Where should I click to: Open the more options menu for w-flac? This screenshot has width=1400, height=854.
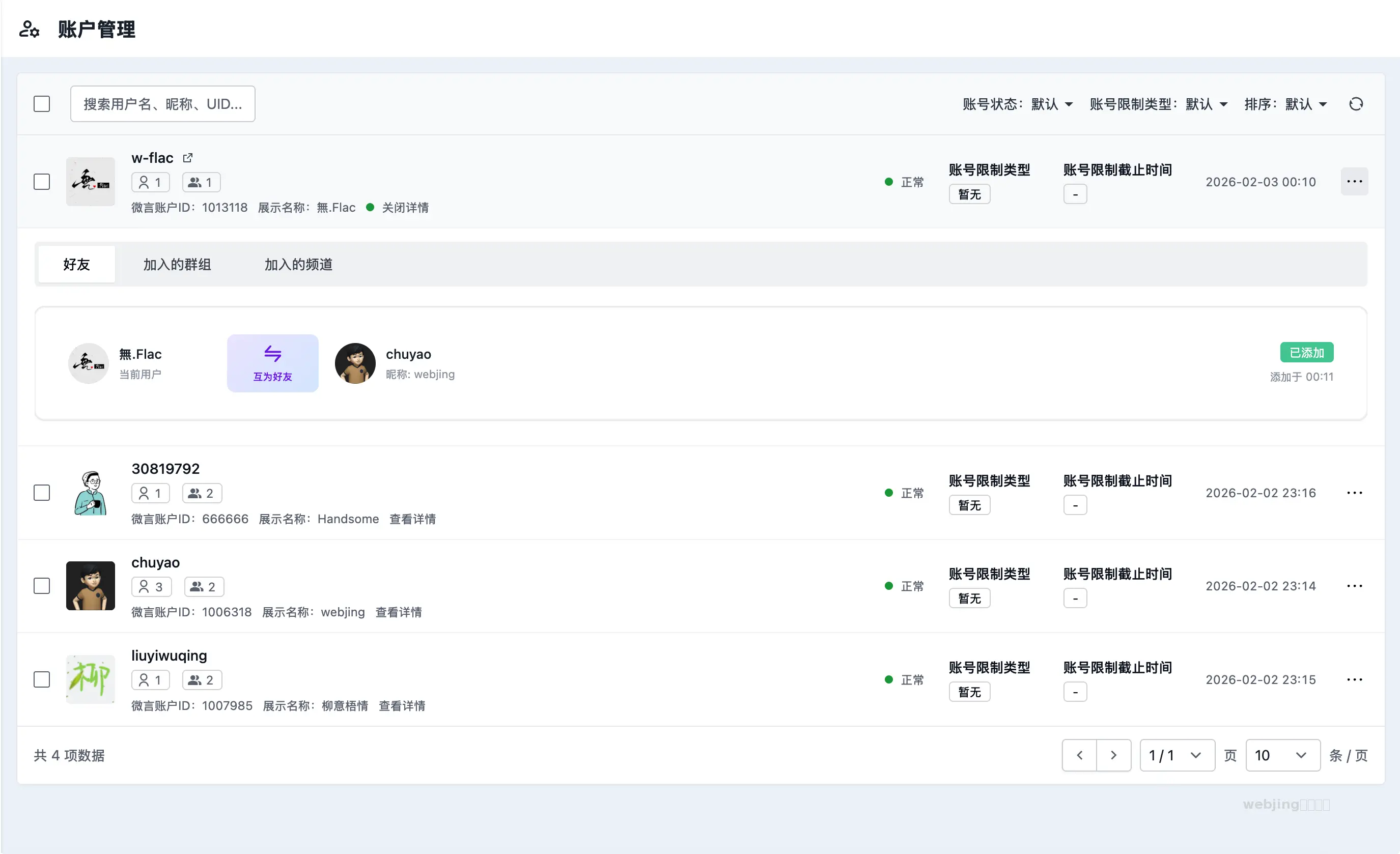(1354, 182)
